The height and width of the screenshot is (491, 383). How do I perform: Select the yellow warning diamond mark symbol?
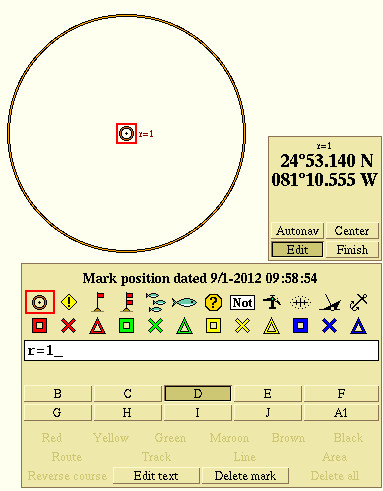click(x=69, y=302)
